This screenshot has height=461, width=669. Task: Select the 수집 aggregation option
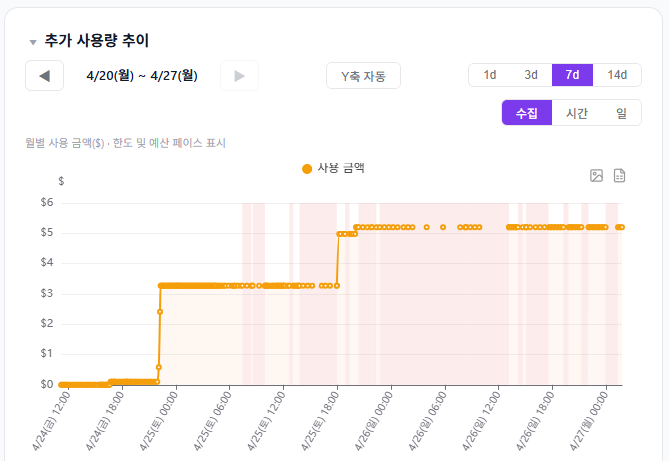point(527,113)
